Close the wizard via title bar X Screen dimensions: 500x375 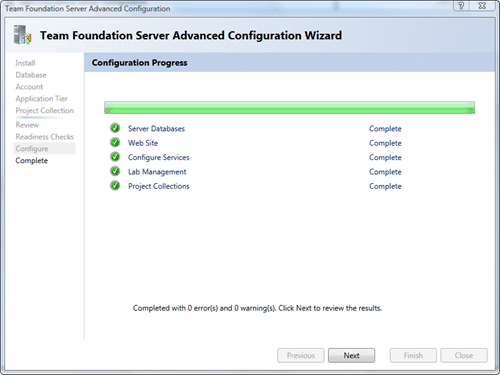click(x=482, y=6)
